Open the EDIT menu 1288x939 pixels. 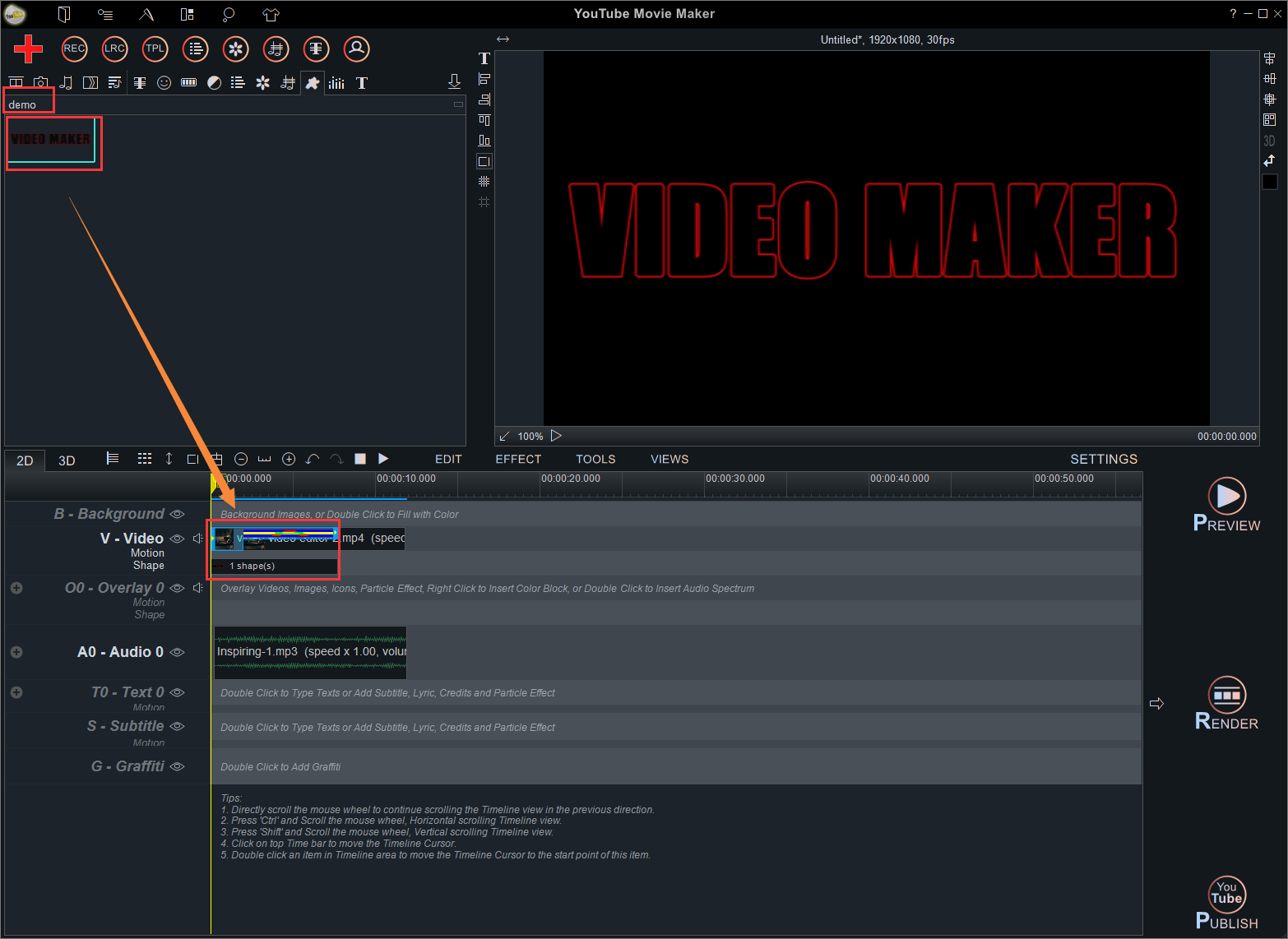click(x=448, y=459)
